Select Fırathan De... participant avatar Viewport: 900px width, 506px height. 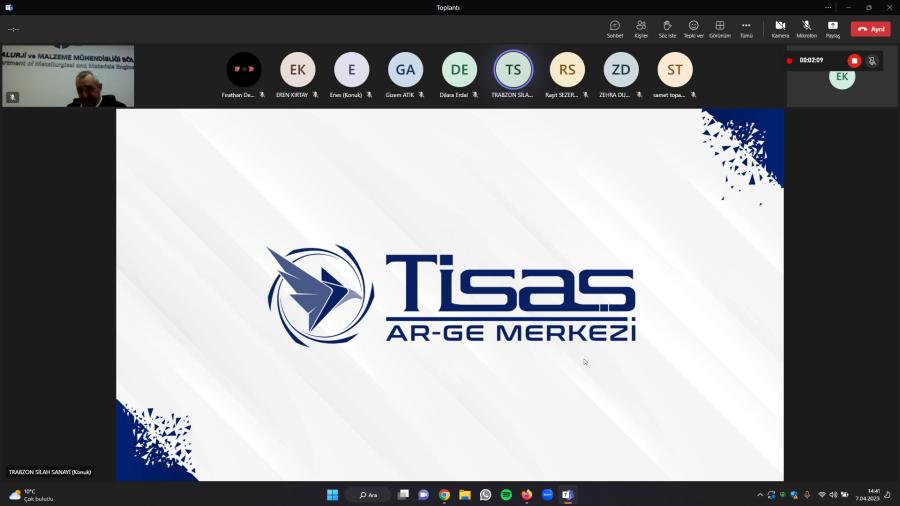pyautogui.click(x=243, y=69)
